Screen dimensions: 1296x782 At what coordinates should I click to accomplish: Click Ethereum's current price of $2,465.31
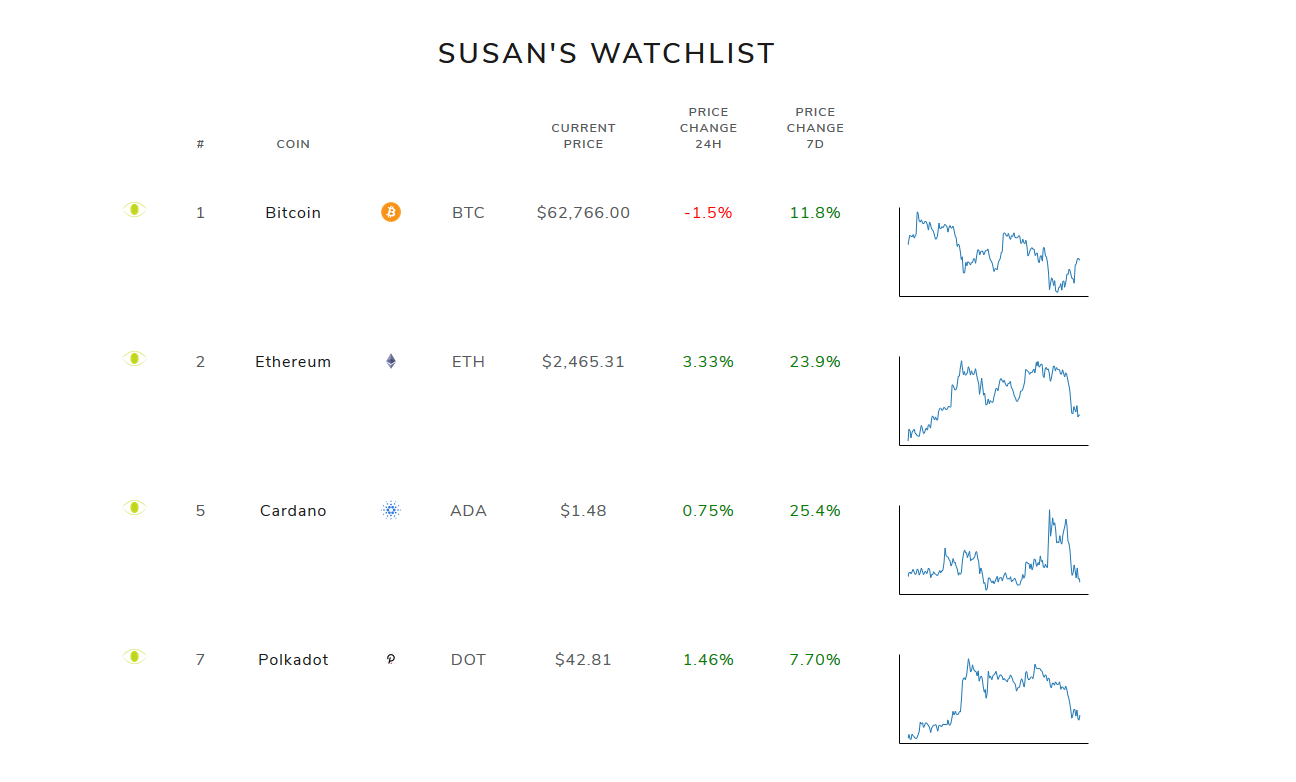[x=583, y=361]
